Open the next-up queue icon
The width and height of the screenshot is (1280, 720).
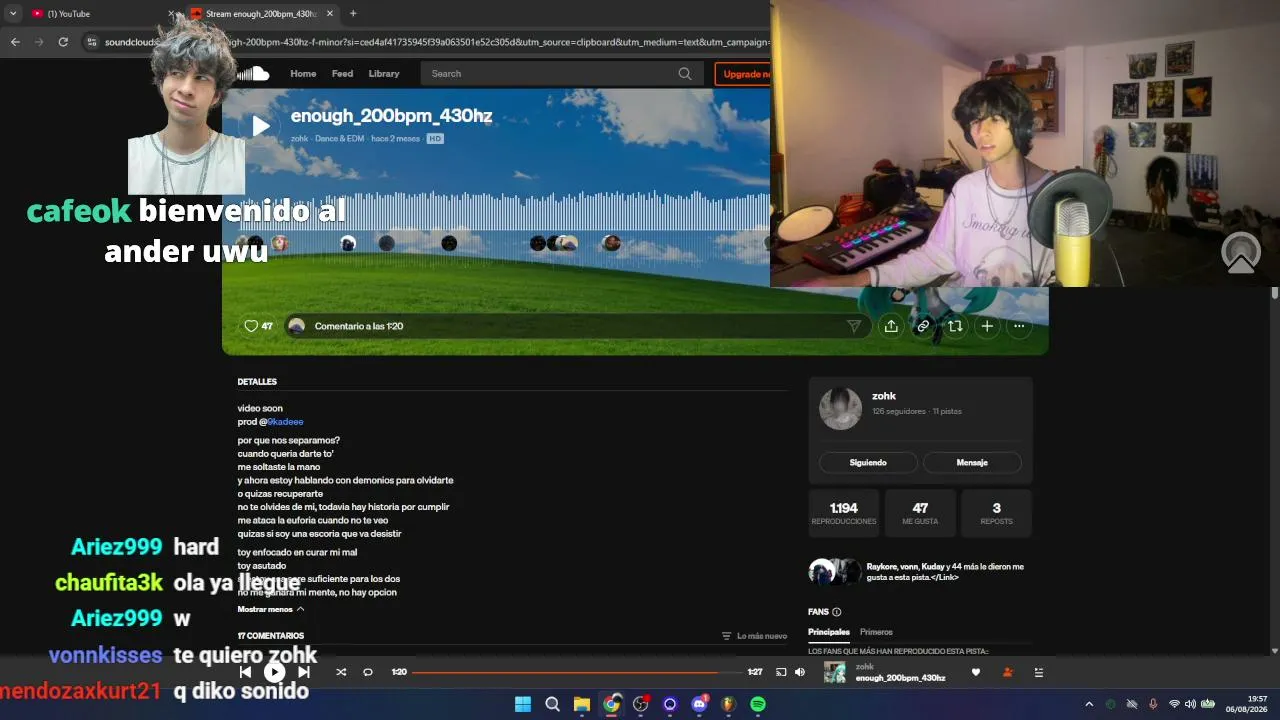click(x=1039, y=673)
